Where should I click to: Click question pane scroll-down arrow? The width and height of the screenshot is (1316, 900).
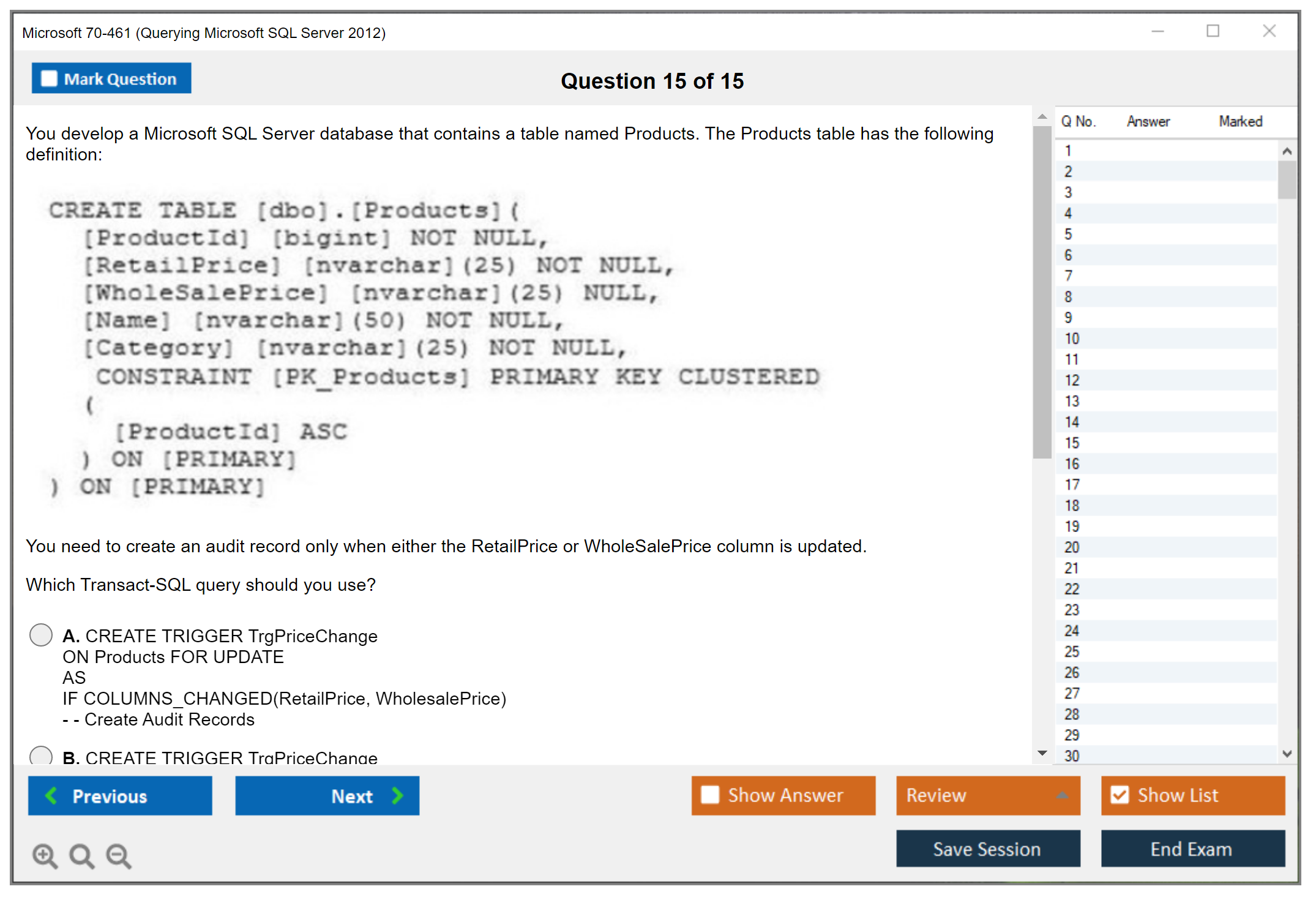pyautogui.click(x=1042, y=753)
